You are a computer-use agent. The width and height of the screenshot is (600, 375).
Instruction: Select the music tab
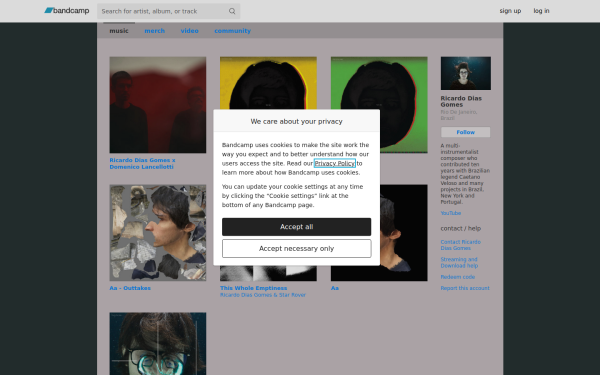119,31
